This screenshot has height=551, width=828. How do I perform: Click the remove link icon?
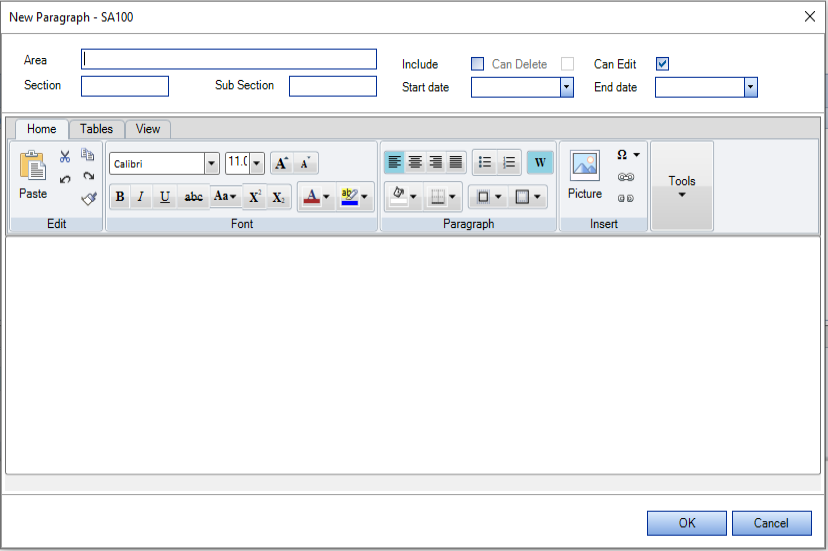point(626,199)
